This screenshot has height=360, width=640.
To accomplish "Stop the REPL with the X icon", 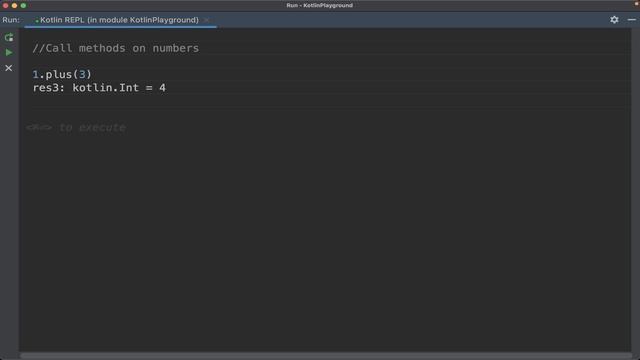I will click(9, 68).
